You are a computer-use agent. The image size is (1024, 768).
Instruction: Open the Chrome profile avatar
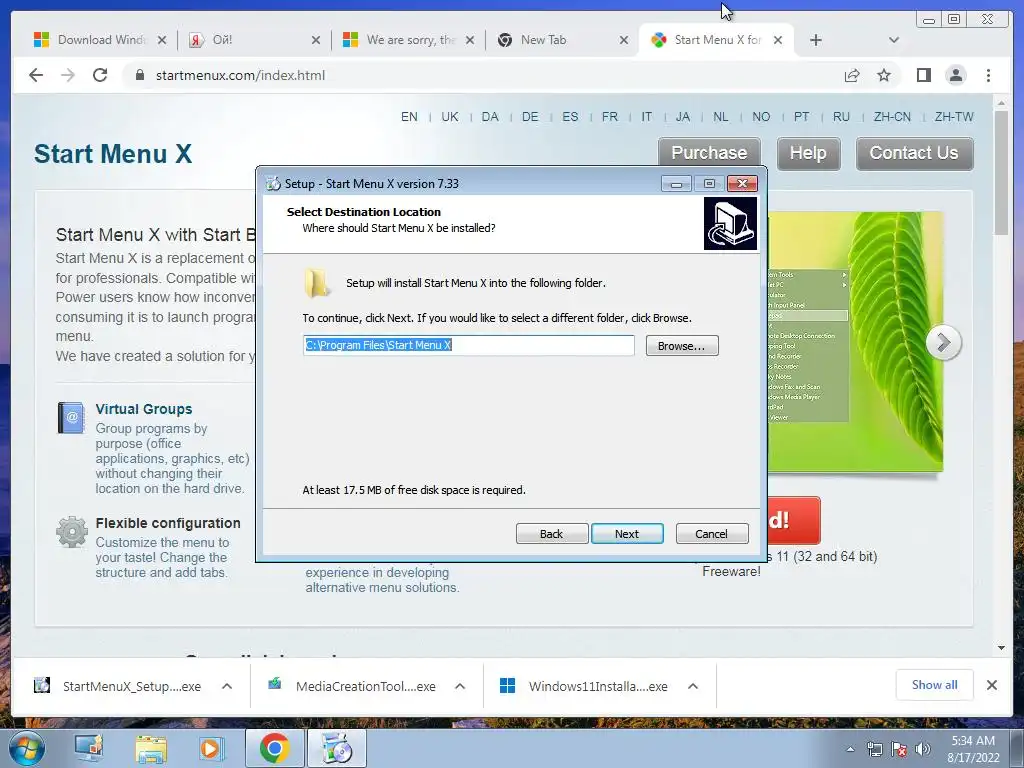pos(955,75)
